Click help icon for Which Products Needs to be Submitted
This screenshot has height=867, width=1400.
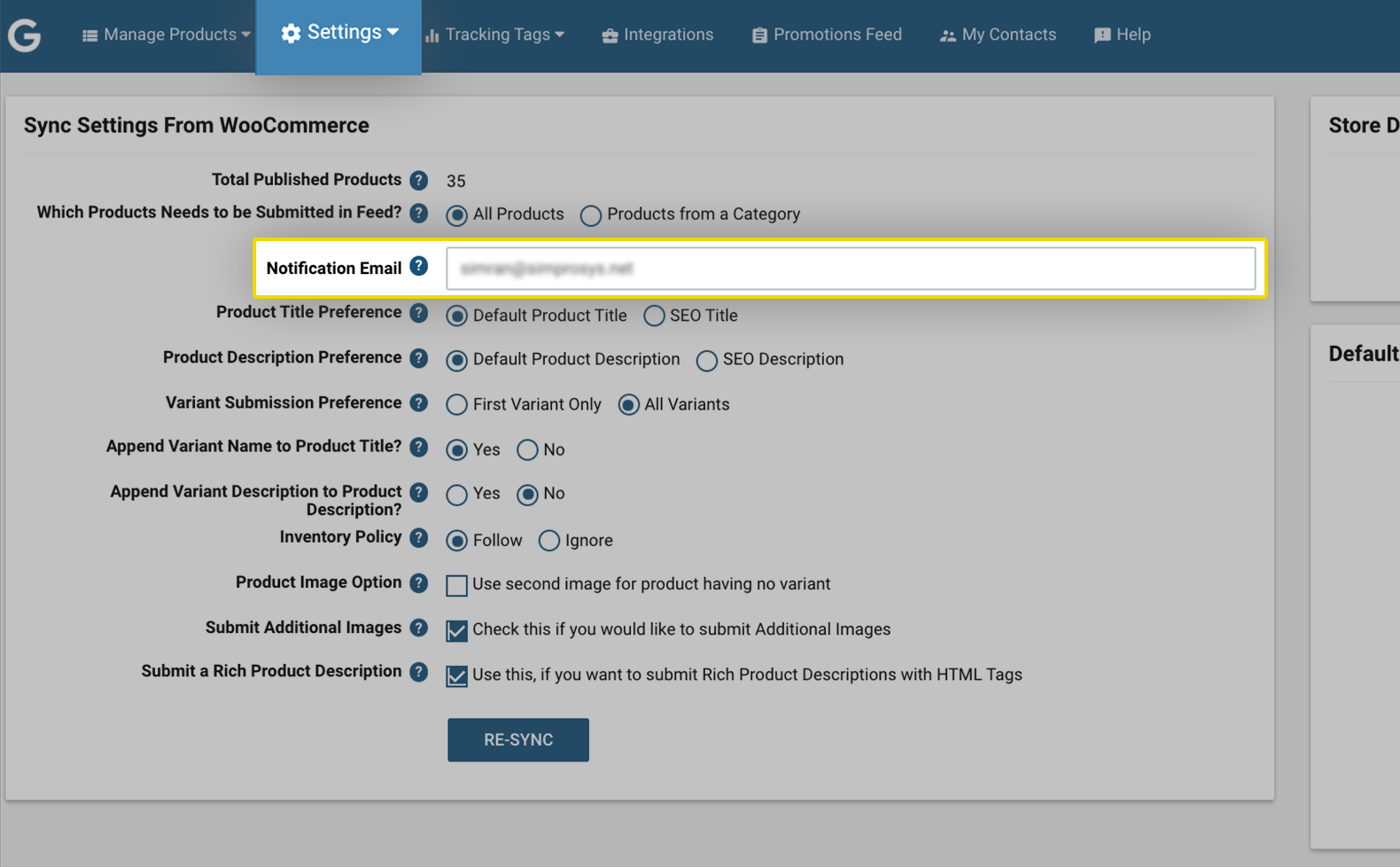pos(419,214)
